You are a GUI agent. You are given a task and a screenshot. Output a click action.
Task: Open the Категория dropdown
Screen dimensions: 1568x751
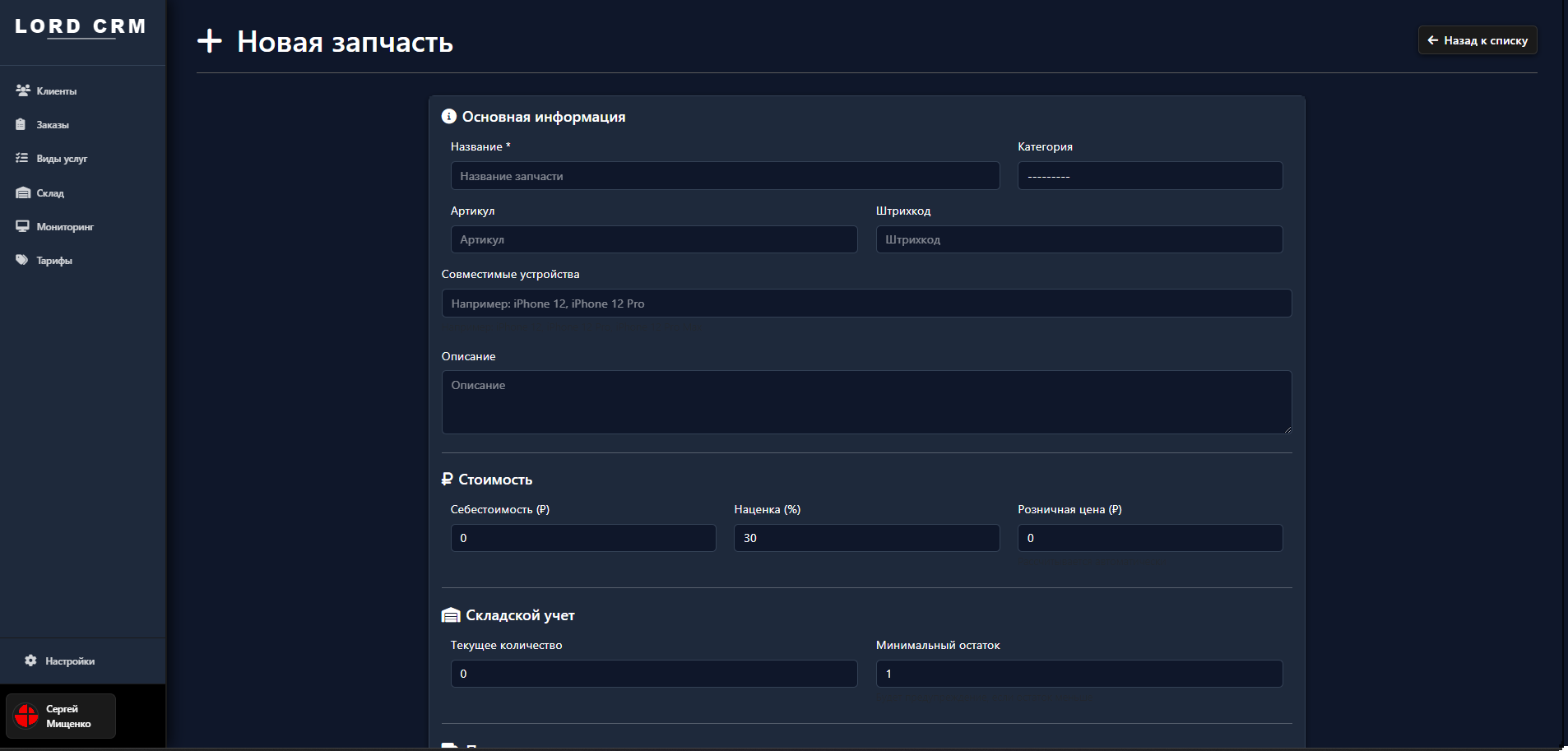[x=1149, y=176]
